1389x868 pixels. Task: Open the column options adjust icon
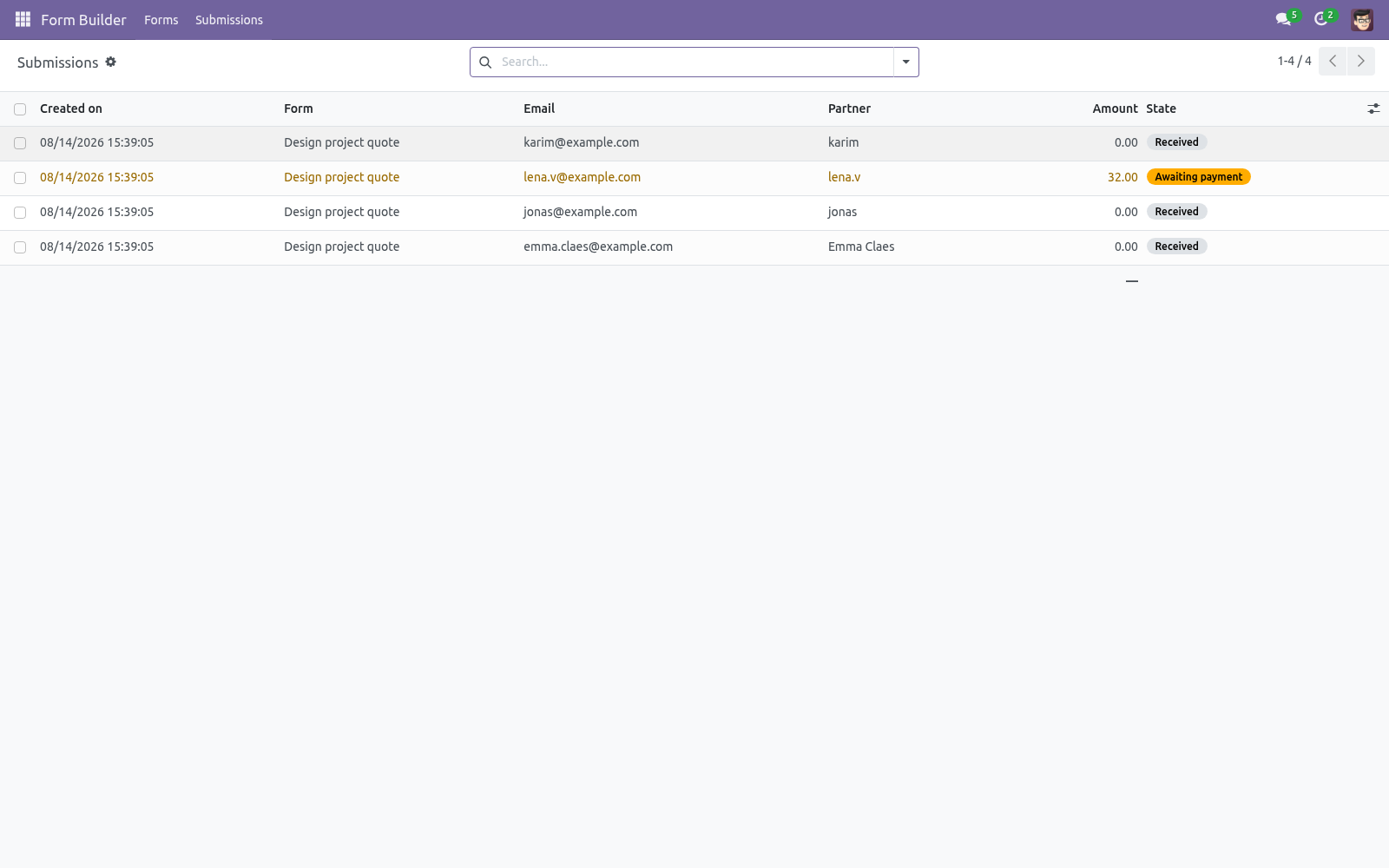(1373, 108)
